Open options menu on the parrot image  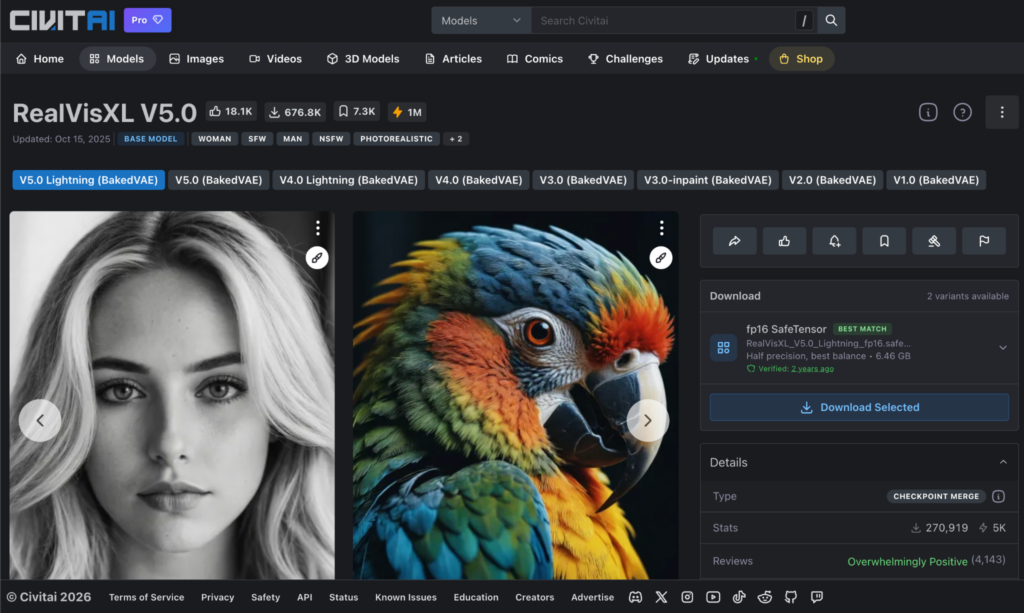[662, 227]
